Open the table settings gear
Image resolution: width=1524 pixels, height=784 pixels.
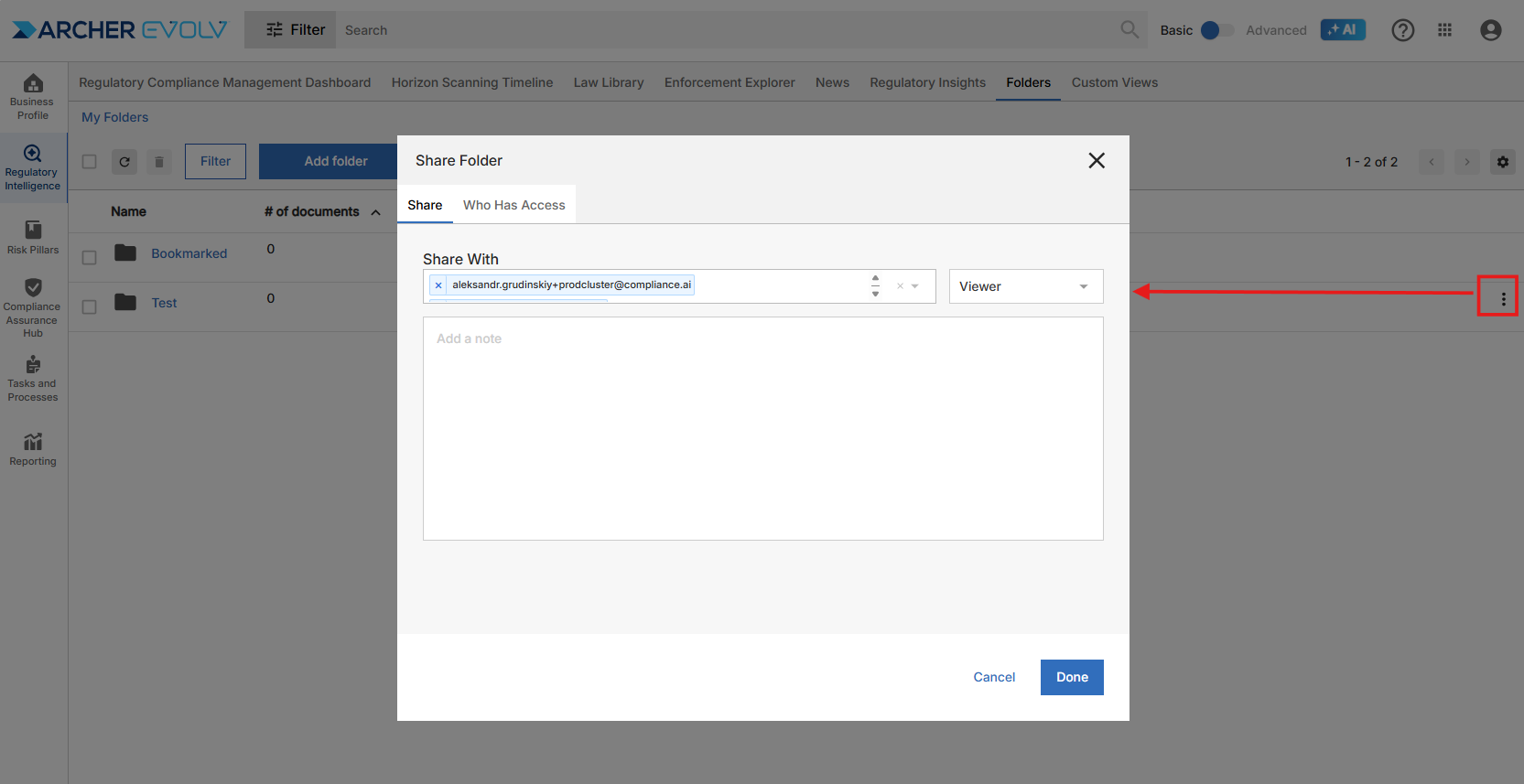tap(1502, 162)
